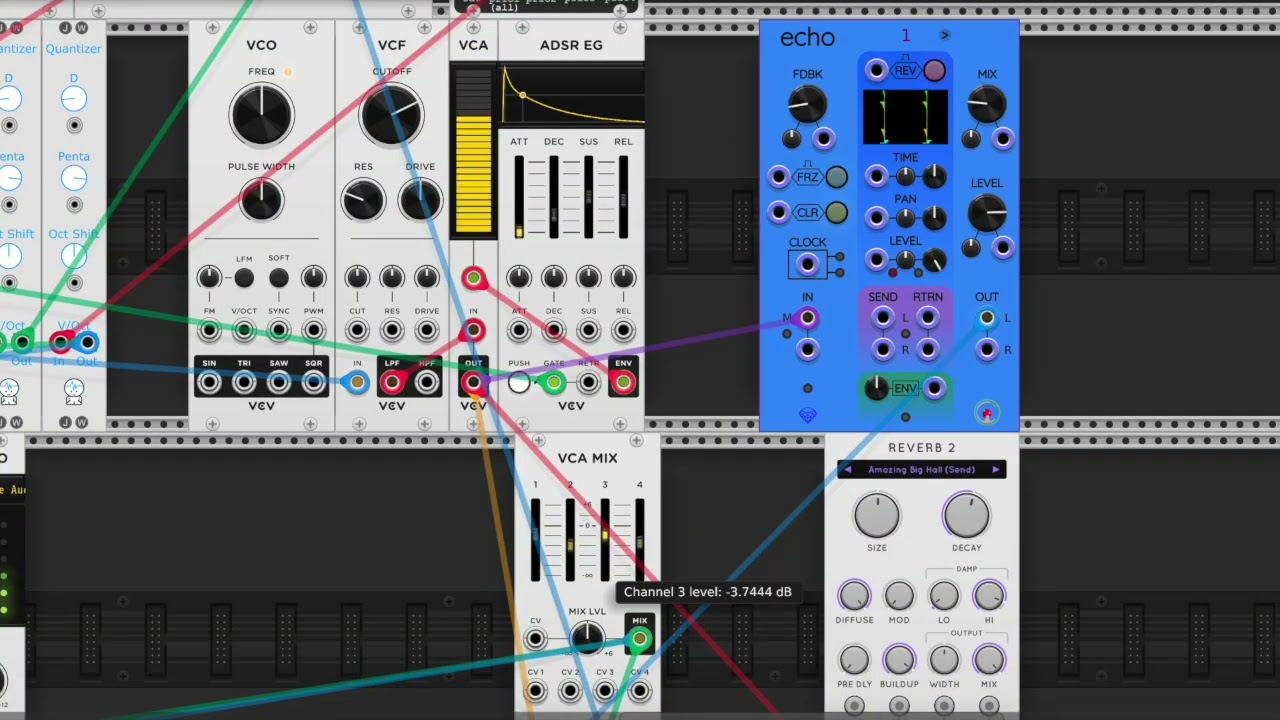This screenshot has width=1280, height=720.
Task: Toggle the echo REV reverse button
Action: click(x=934, y=70)
